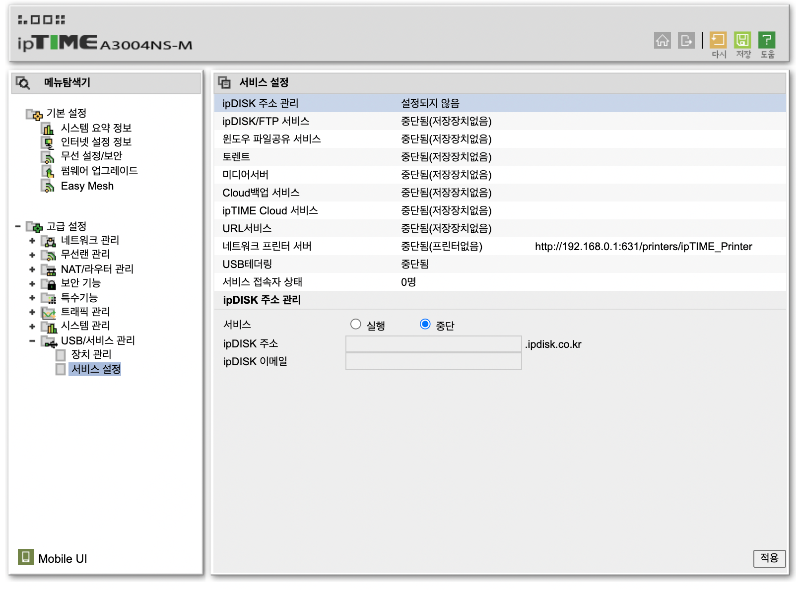
Task: Select the ipDISK 주소 관리 row
Action: click(500, 104)
